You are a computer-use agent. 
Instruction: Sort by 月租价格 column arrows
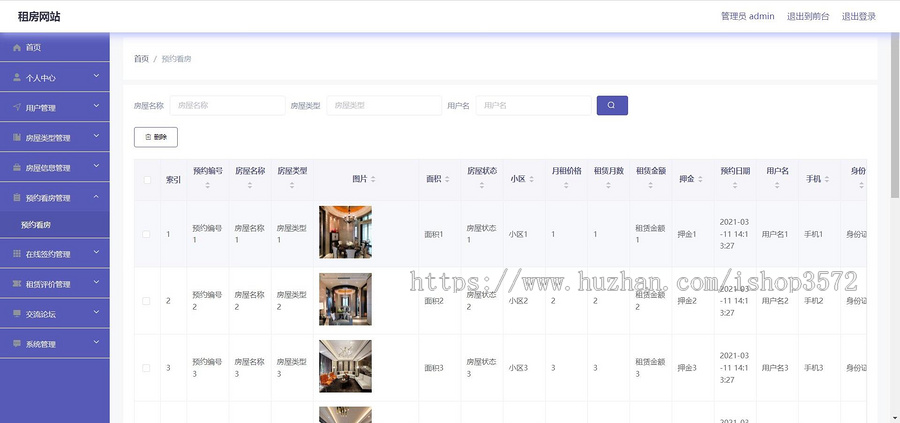click(x=566, y=185)
